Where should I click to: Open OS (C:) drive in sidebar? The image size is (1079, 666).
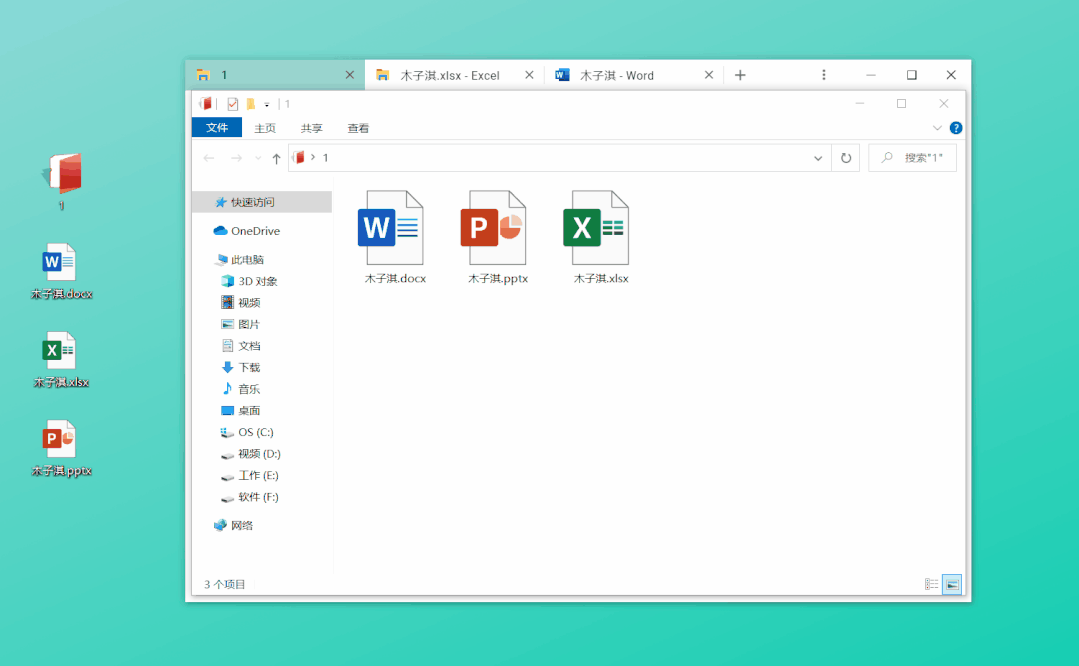(x=247, y=432)
